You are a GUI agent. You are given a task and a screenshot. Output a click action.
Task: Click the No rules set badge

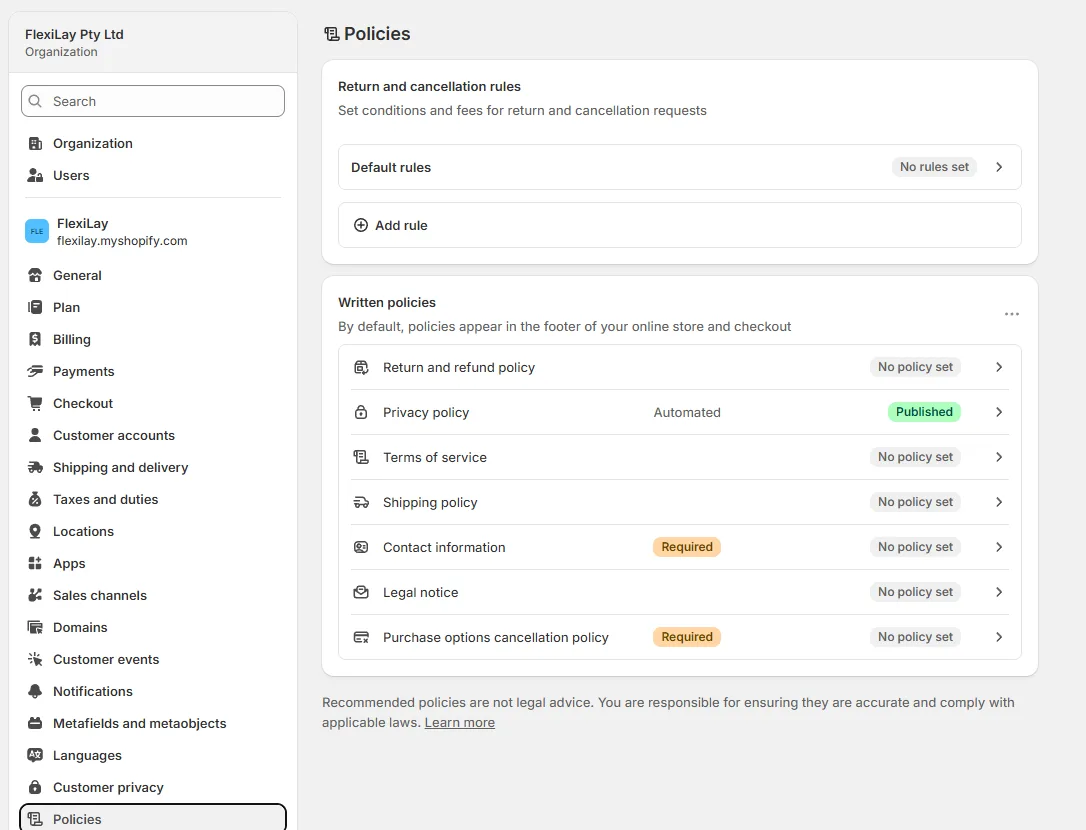(934, 167)
